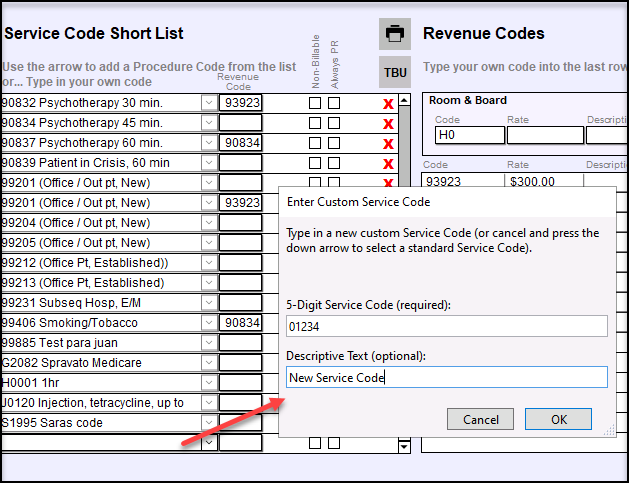
Task: Check Non-Billable for 90832 Psychotherapy 30 min
Action: pyautogui.click(x=315, y=103)
